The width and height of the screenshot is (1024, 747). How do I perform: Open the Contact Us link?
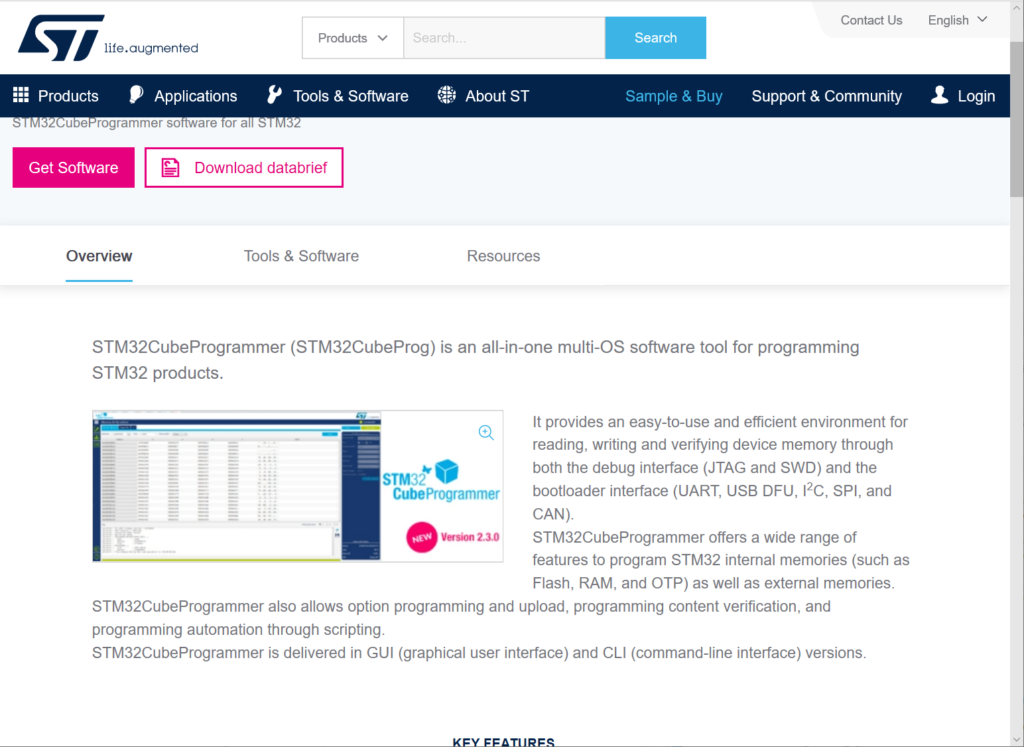871,19
